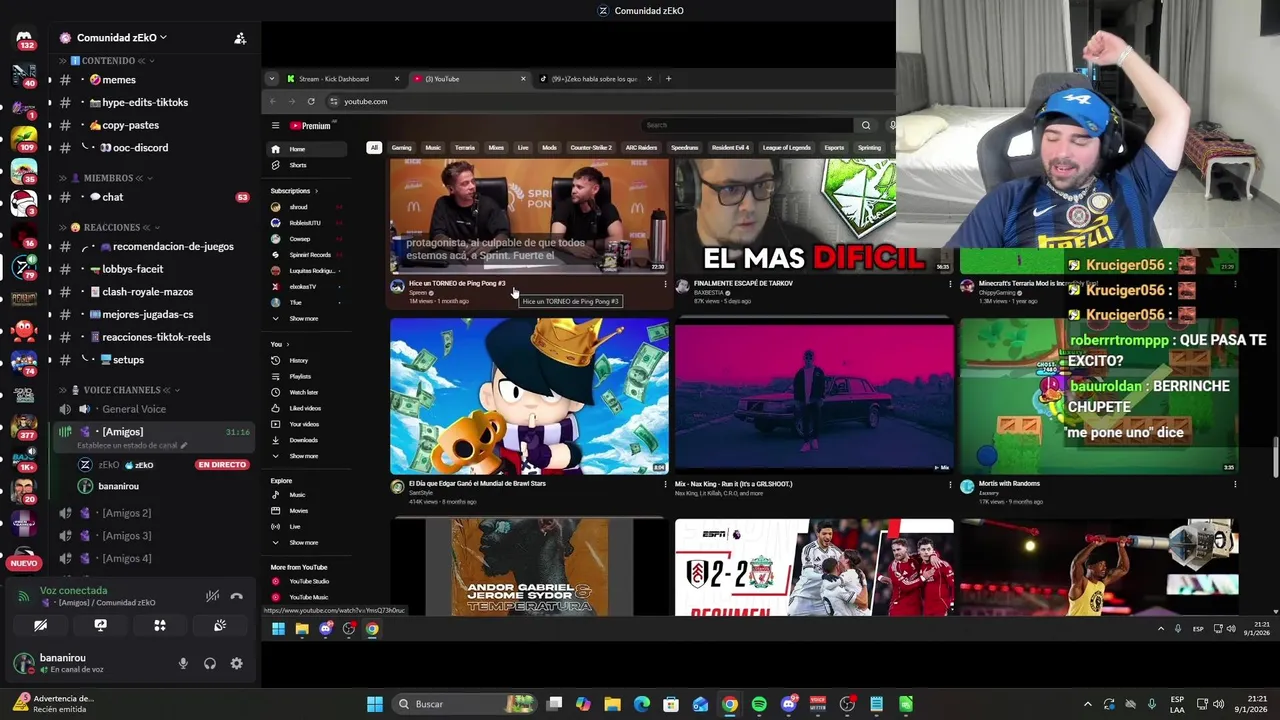The width and height of the screenshot is (1280, 720).
Task: Open File Explorer from Windows taskbar
Action: pos(613,704)
